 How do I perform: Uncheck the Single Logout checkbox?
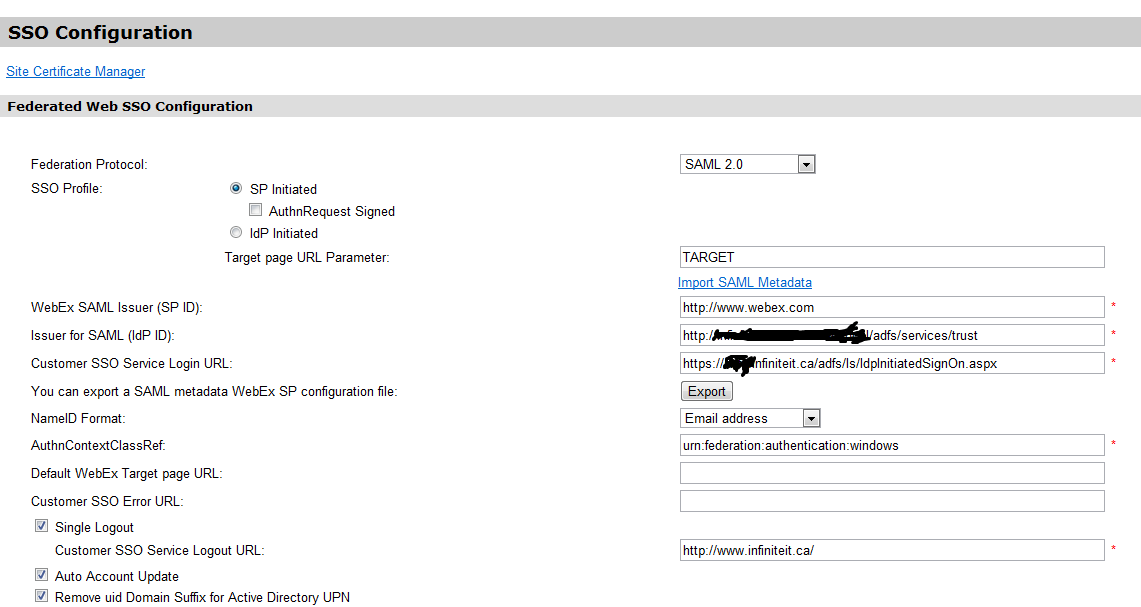[x=41, y=526]
